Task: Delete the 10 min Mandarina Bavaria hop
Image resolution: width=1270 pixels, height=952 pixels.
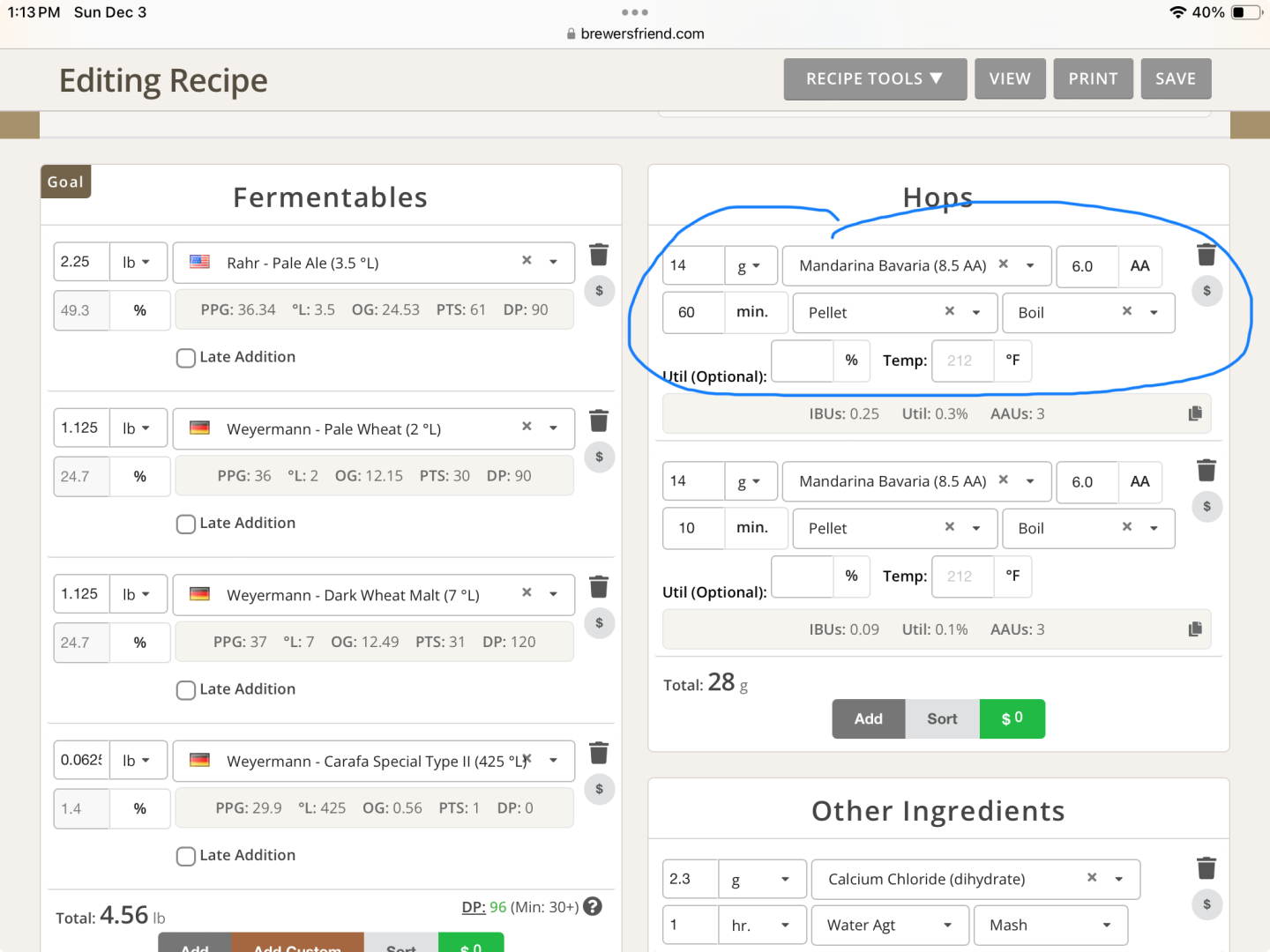Action: tap(1206, 471)
